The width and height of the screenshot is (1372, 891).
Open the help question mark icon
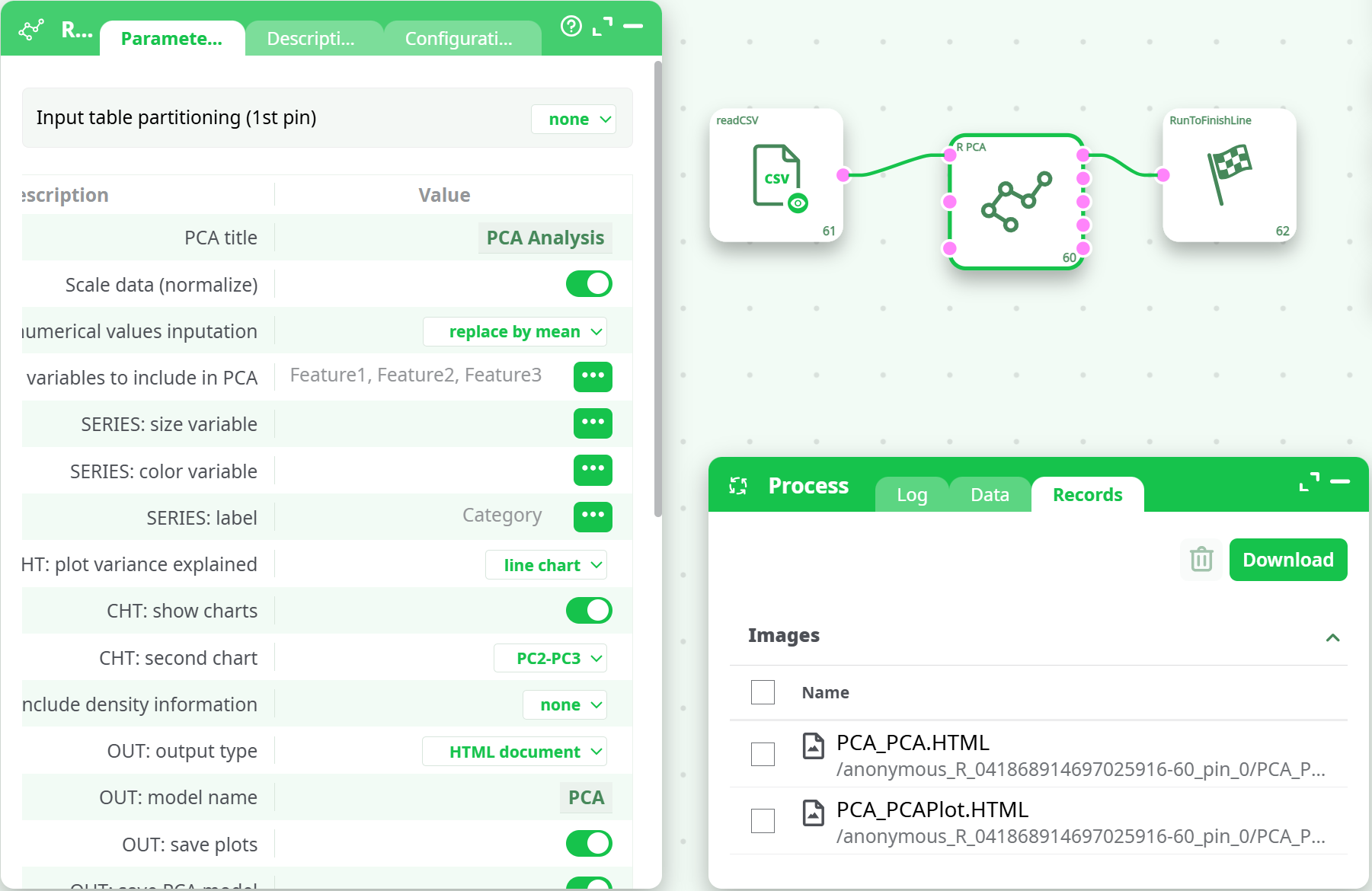pos(571,26)
